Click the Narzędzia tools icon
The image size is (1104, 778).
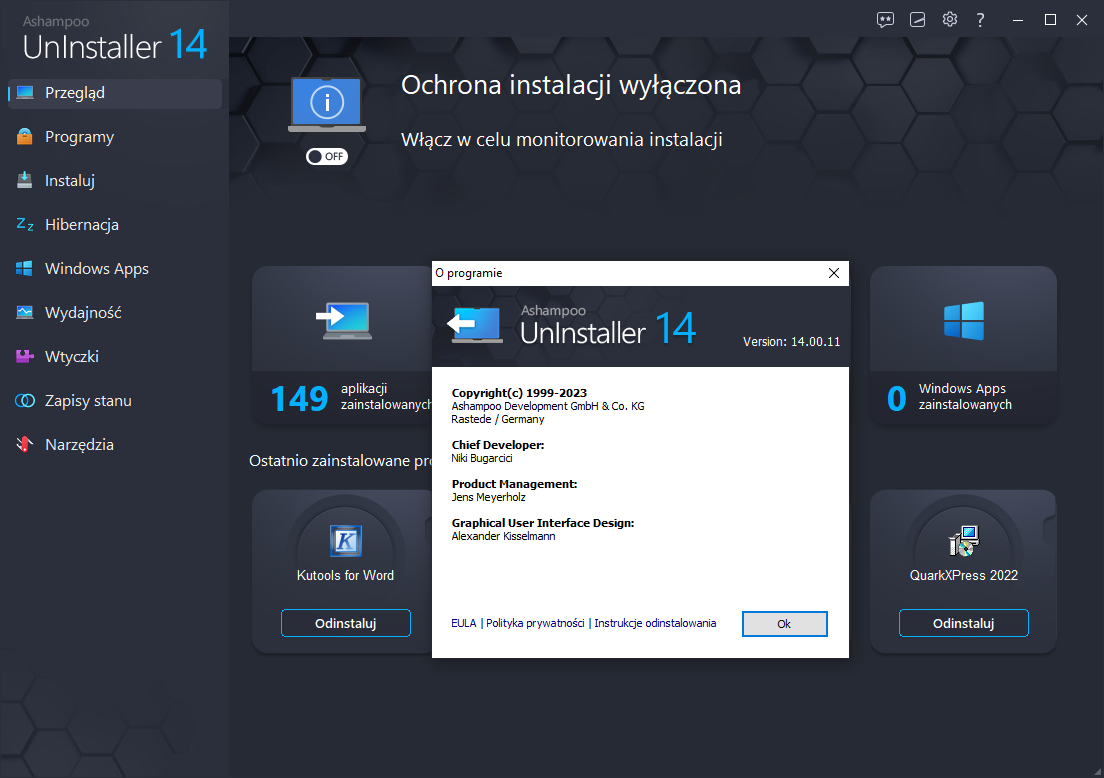point(25,444)
